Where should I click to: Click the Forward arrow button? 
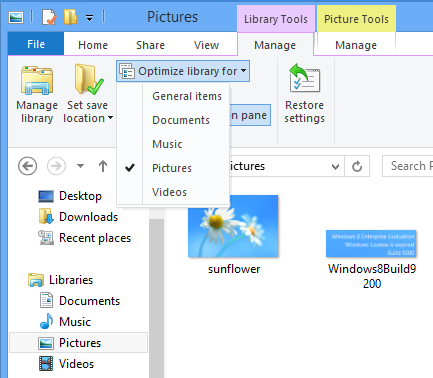click(x=56, y=166)
